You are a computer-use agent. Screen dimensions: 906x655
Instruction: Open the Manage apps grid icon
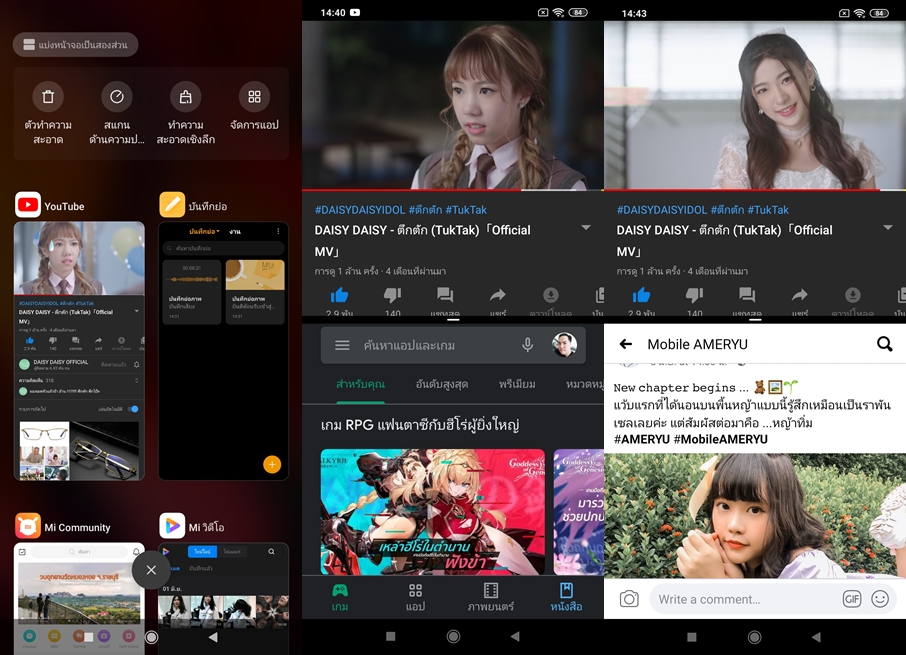pyautogui.click(x=254, y=97)
